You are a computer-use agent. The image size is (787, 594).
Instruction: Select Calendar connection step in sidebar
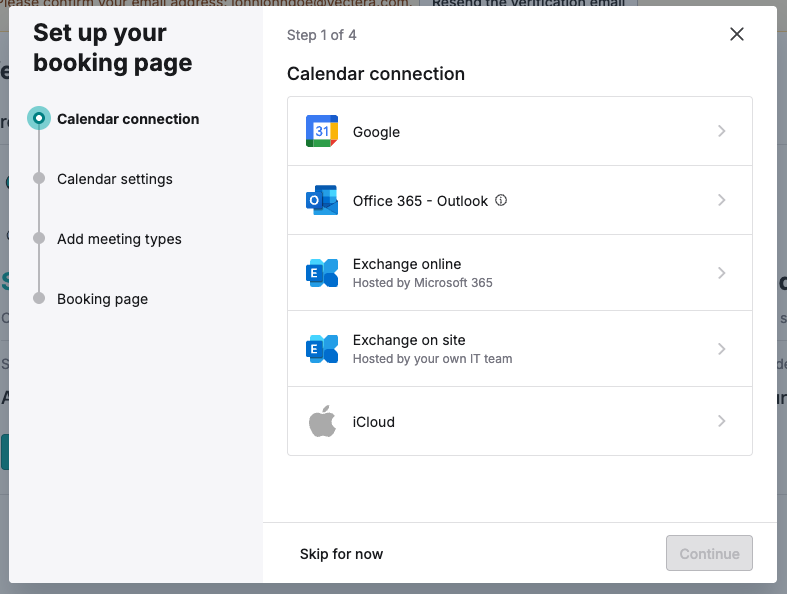click(128, 119)
